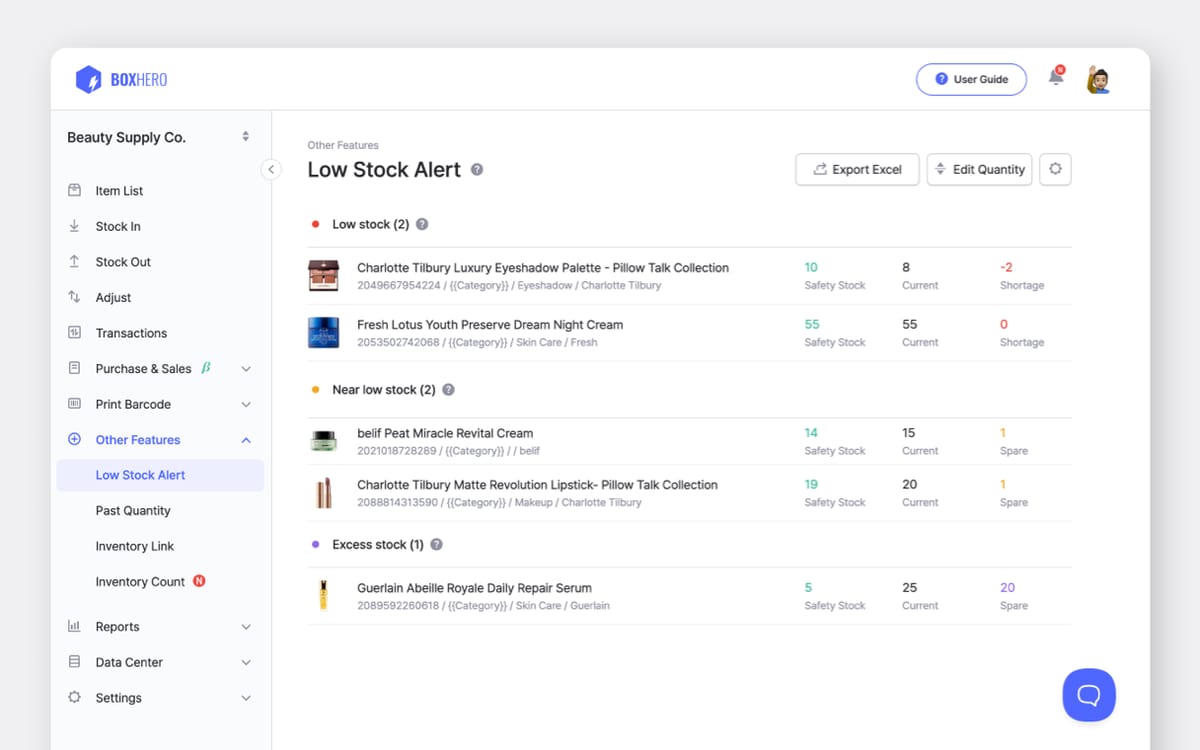Click the Print Barcode icon
The width and height of the screenshot is (1200, 750).
point(74,404)
